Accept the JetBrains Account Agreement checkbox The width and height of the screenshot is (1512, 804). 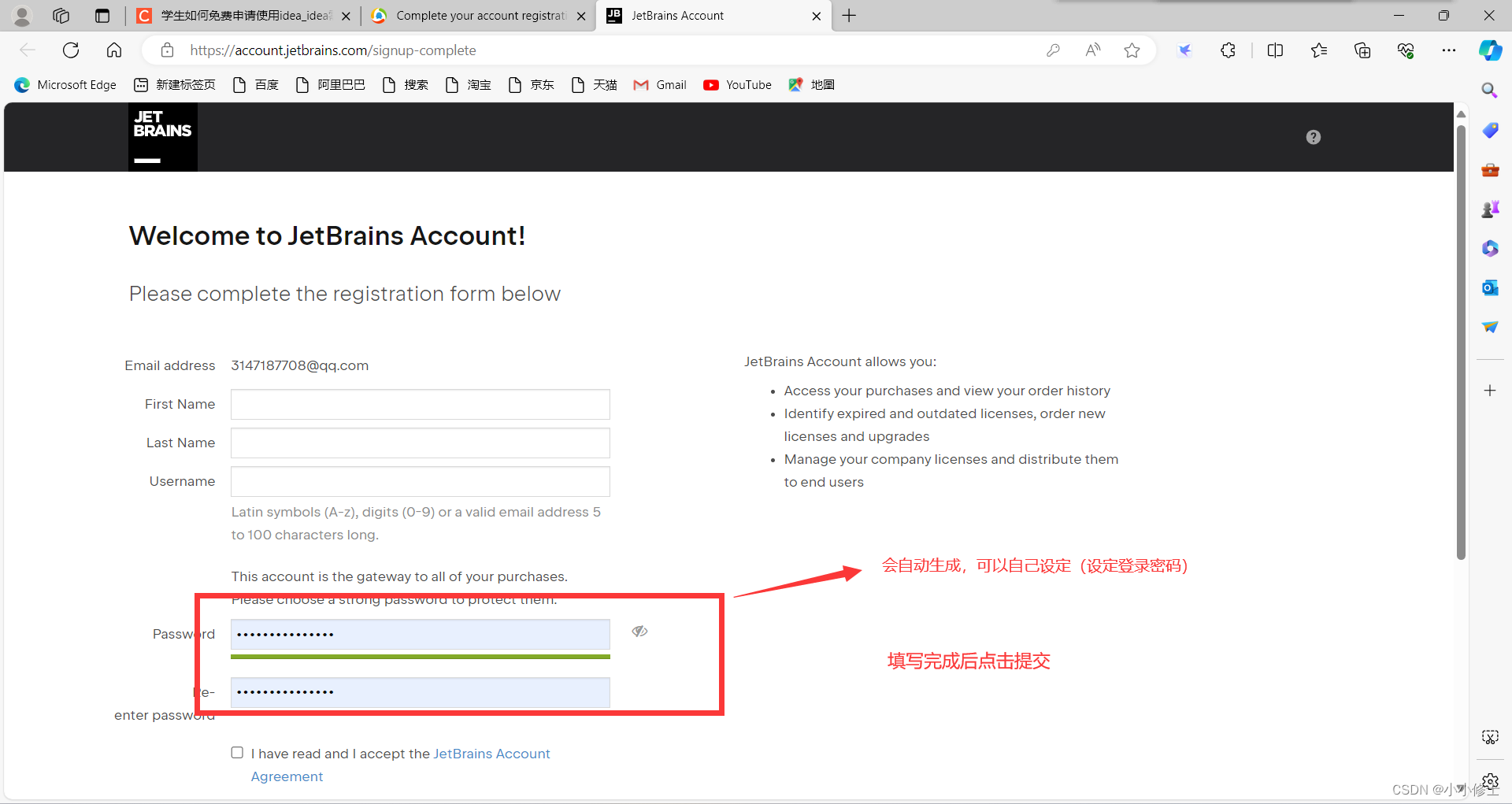237,753
